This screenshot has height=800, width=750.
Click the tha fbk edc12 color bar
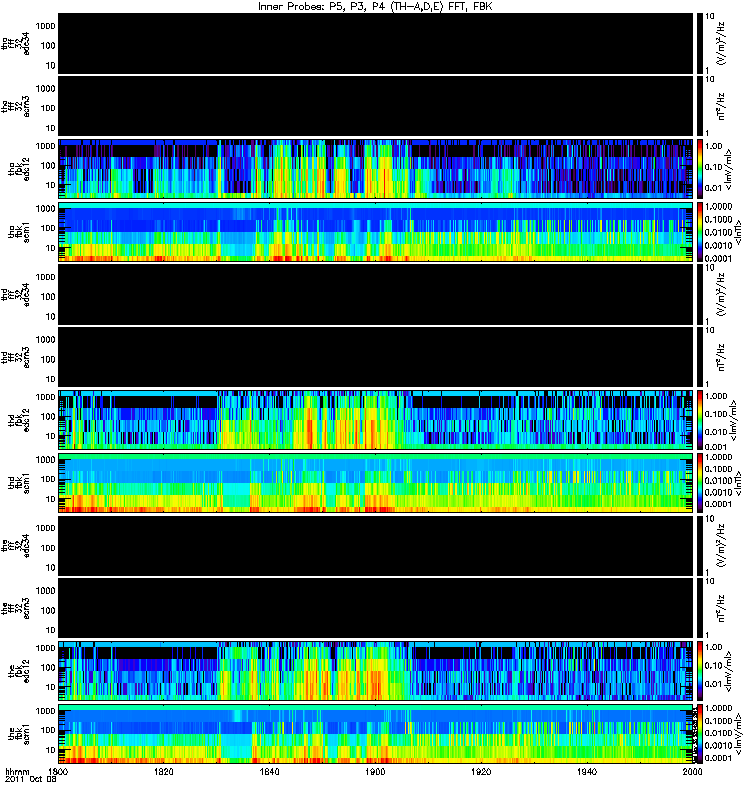click(x=699, y=169)
